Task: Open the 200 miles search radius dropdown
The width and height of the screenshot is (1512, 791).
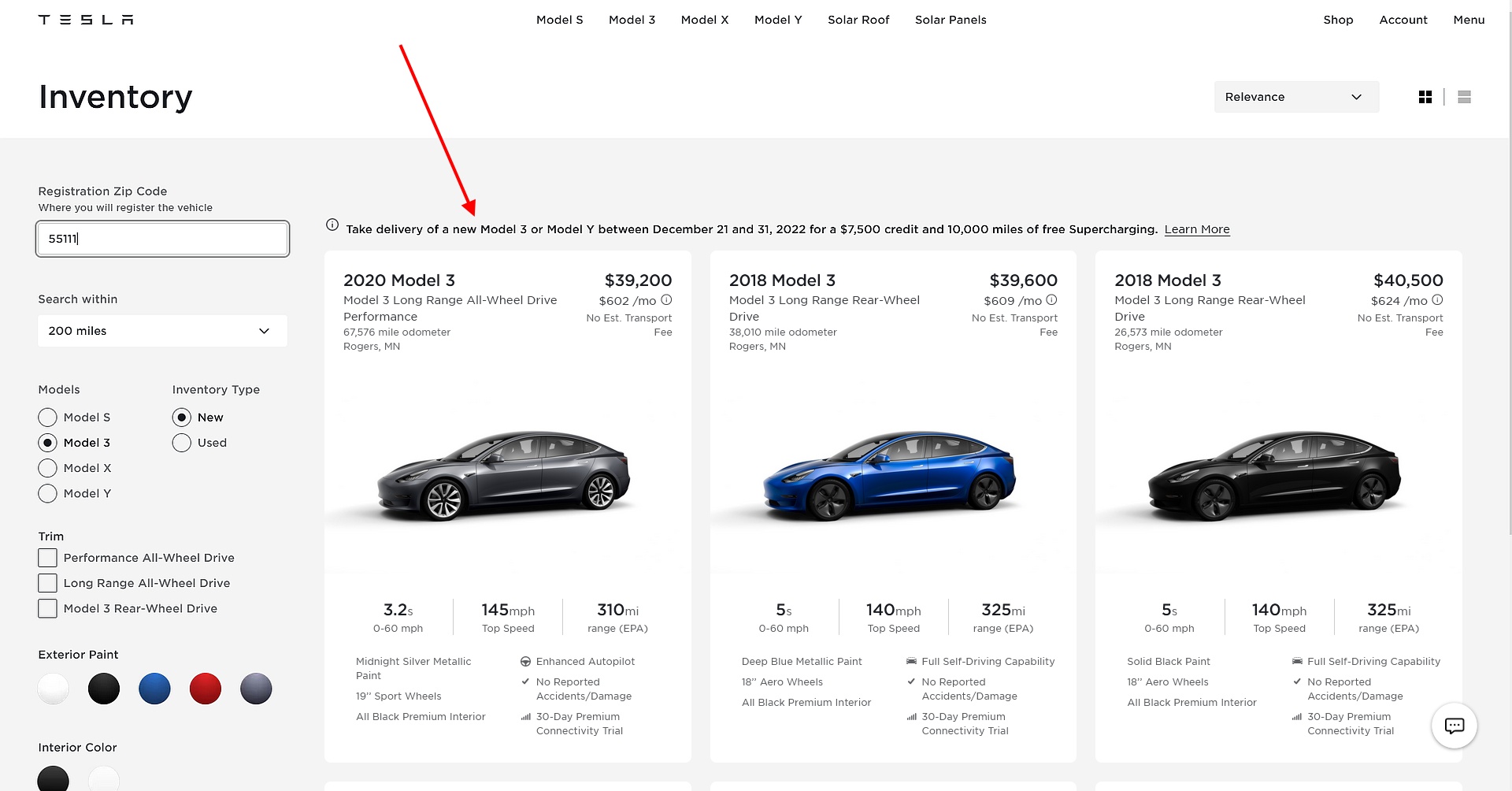Action: (x=162, y=331)
